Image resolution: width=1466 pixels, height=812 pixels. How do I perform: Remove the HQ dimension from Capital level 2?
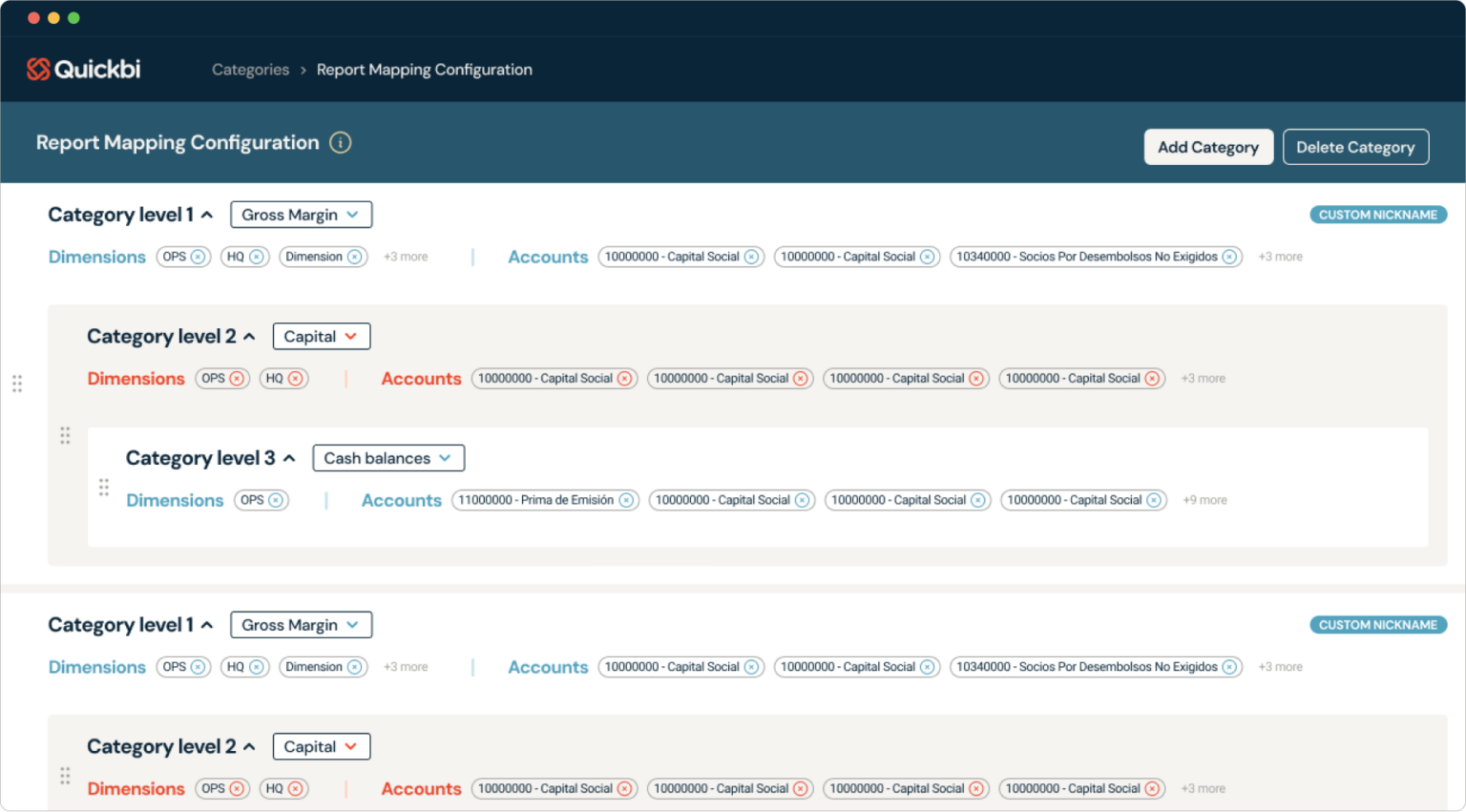[298, 378]
